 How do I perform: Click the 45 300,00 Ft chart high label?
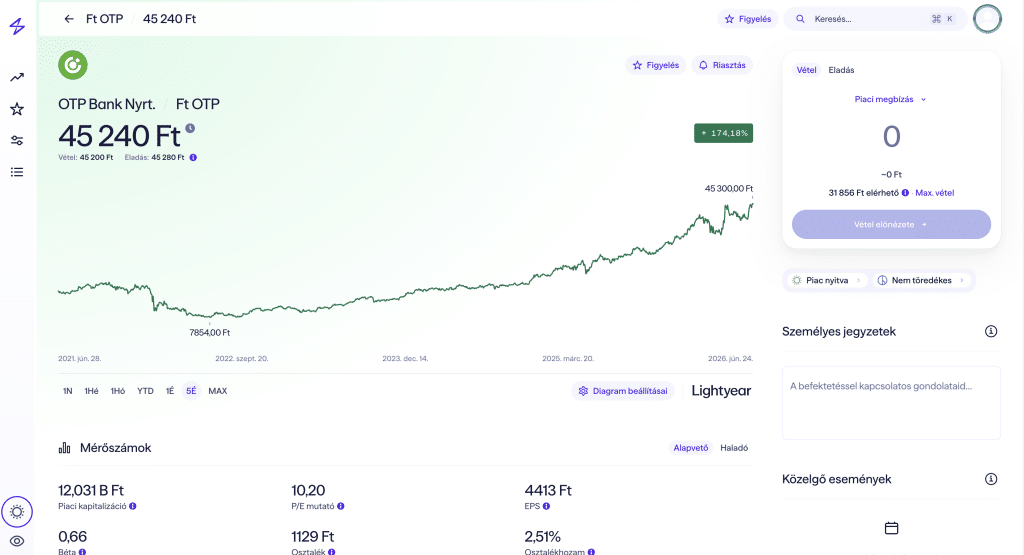tap(729, 189)
